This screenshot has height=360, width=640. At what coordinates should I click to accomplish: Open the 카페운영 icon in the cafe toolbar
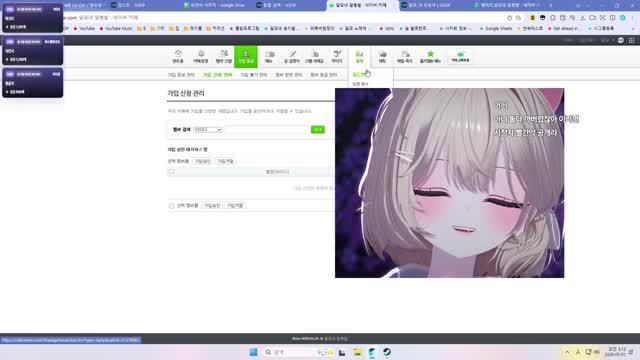[200, 56]
